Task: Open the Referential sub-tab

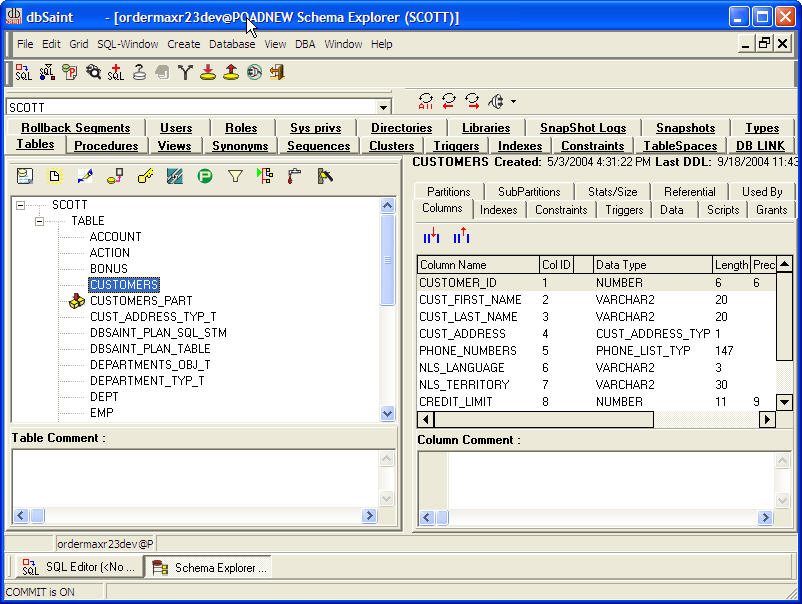Action: [x=689, y=192]
